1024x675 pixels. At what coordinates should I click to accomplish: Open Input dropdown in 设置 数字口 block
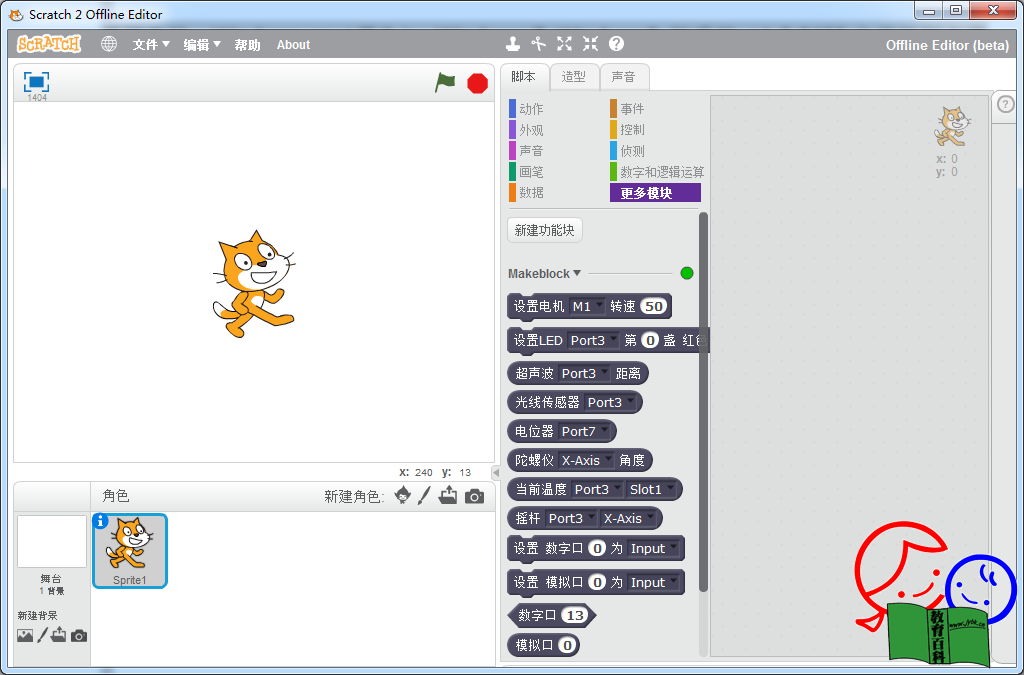click(653, 548)
